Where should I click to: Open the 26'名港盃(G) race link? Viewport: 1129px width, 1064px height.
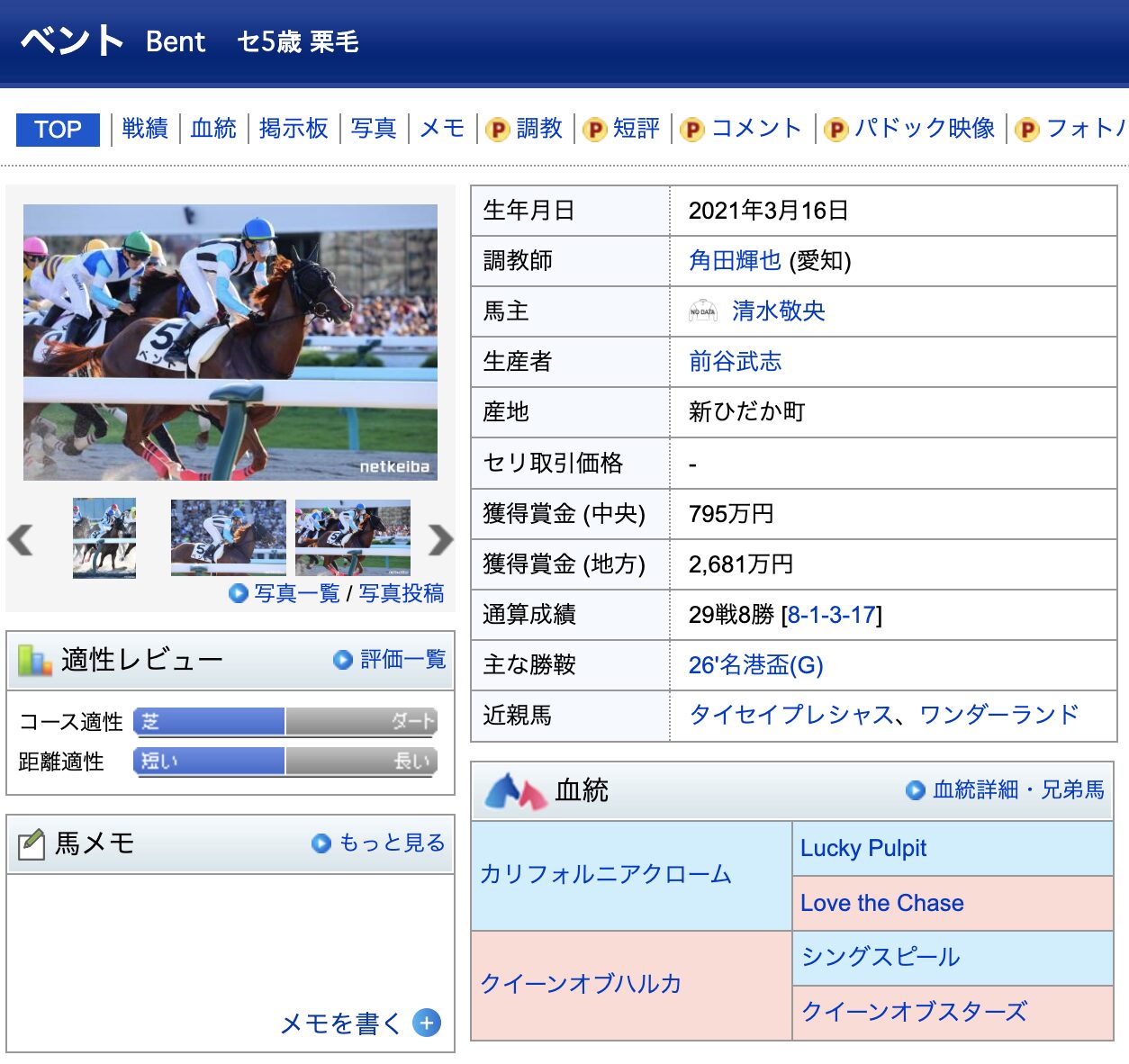756,665
